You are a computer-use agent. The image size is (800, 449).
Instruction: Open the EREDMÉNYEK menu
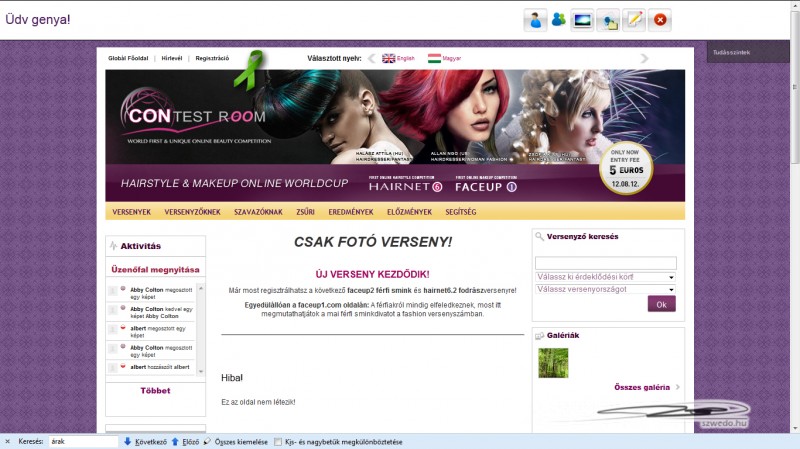(x=351, y=212)
